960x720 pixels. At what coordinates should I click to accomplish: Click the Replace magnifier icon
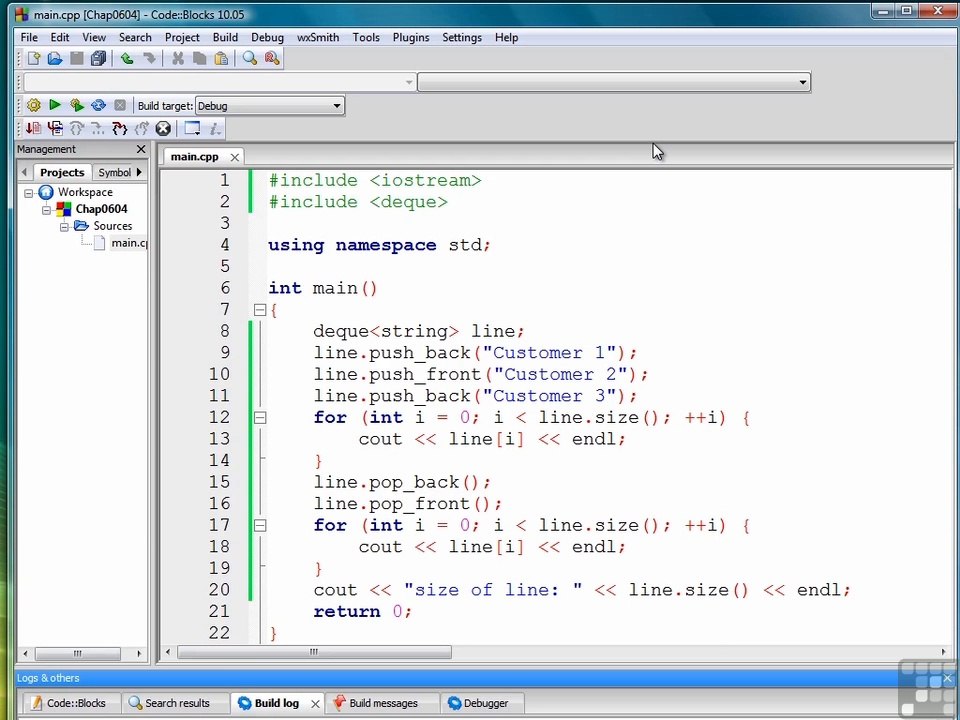(272, 59)
